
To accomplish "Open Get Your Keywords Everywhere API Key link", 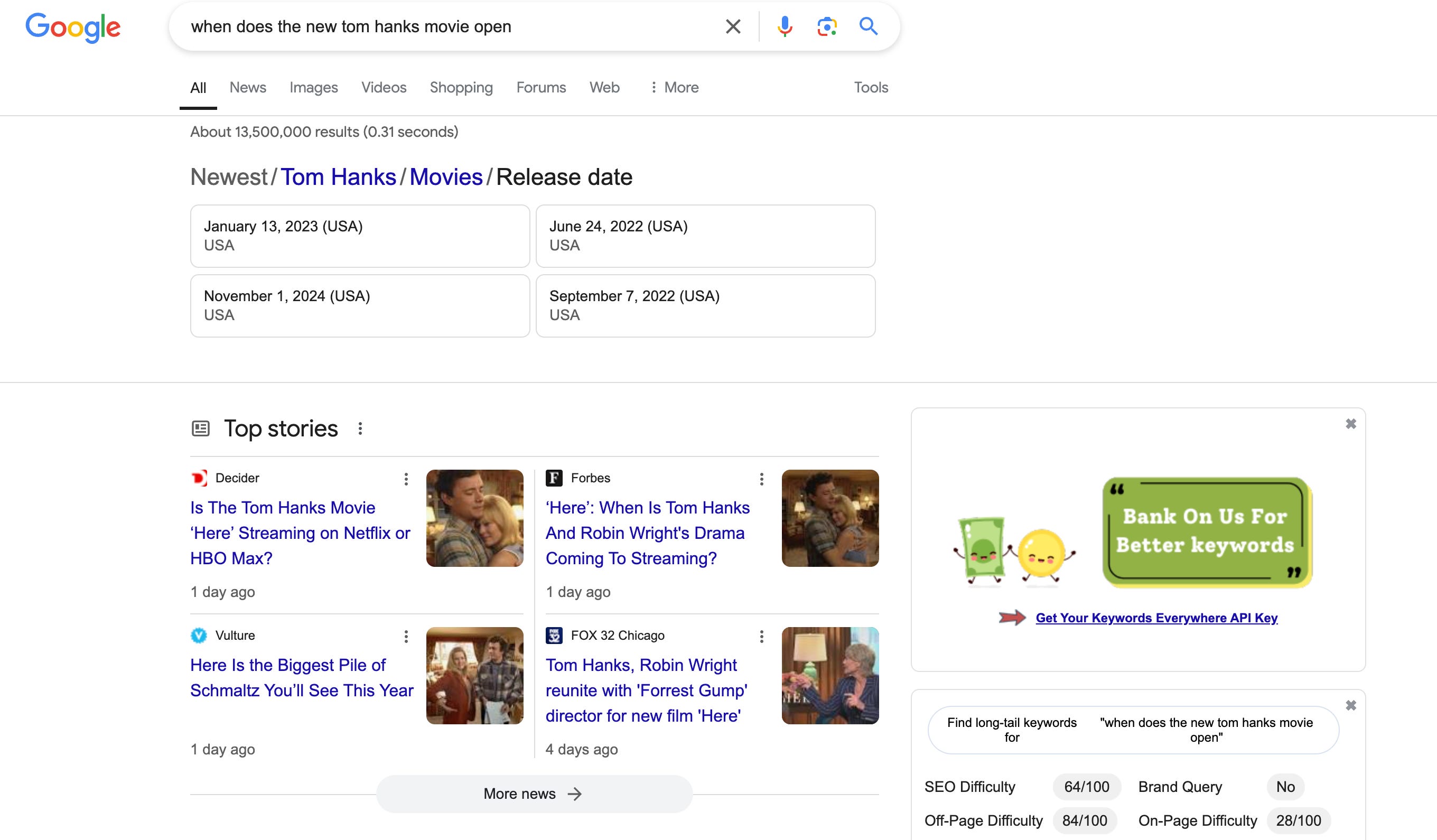I will 1156,618.
